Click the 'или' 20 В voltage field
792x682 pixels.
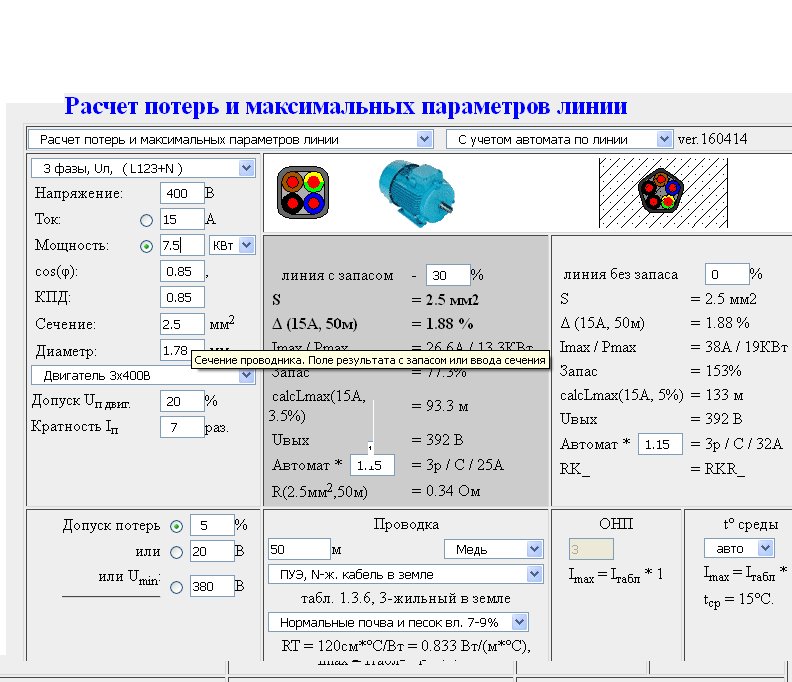click(212, 552)
